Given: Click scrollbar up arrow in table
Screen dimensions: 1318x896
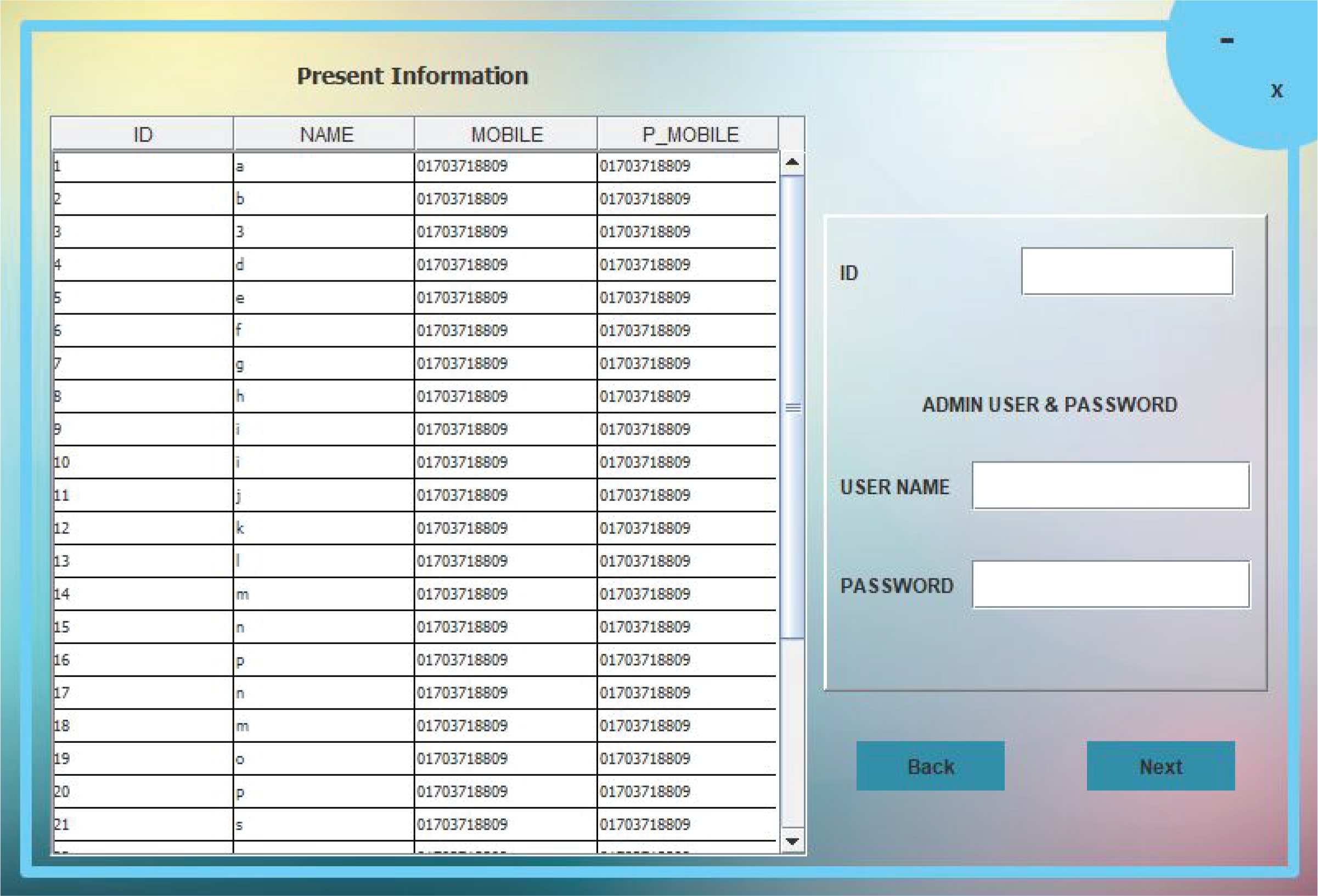Looking at the screenshot, I should click(x=792, y=163).
